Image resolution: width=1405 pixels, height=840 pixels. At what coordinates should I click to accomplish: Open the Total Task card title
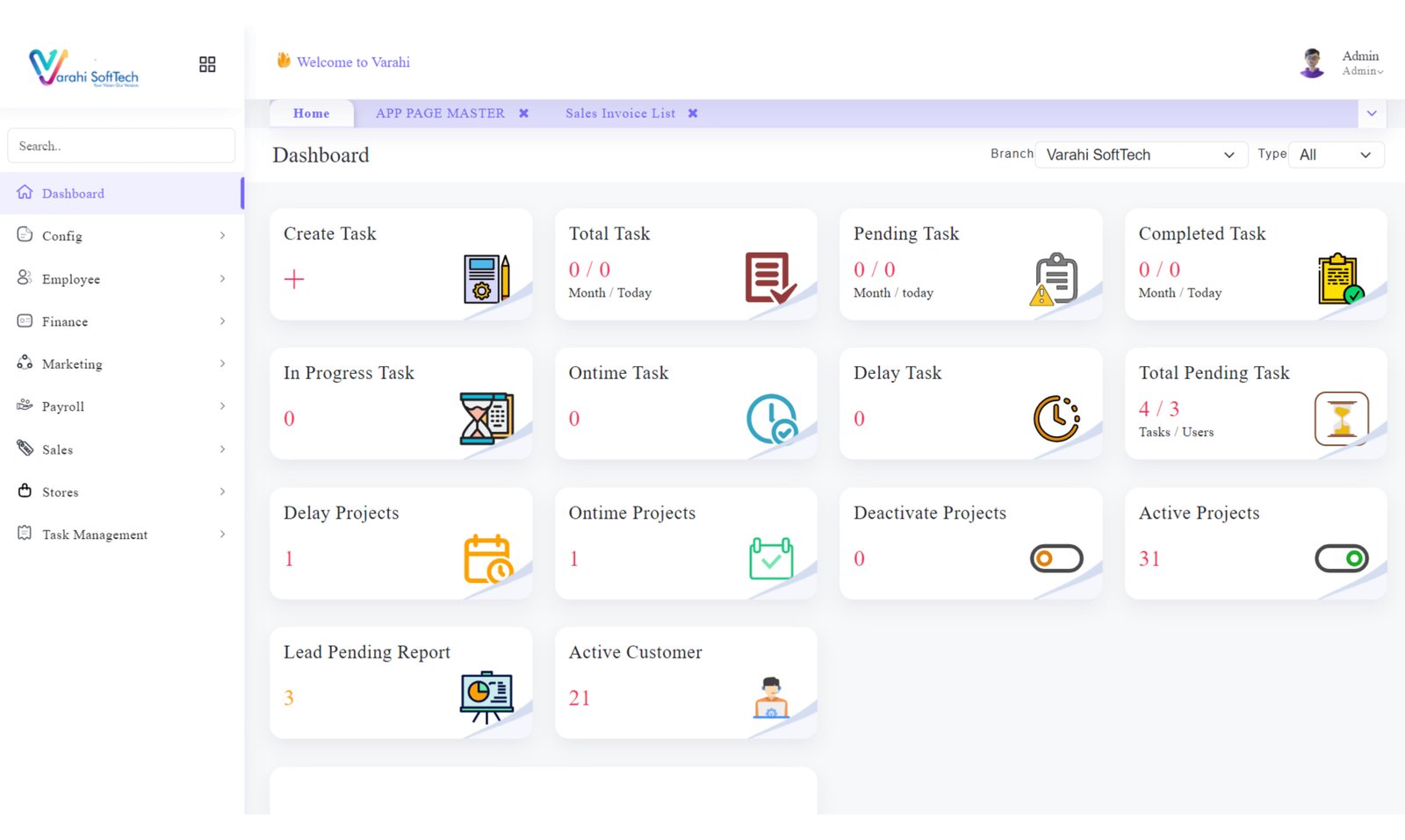(x=609, y=233)
